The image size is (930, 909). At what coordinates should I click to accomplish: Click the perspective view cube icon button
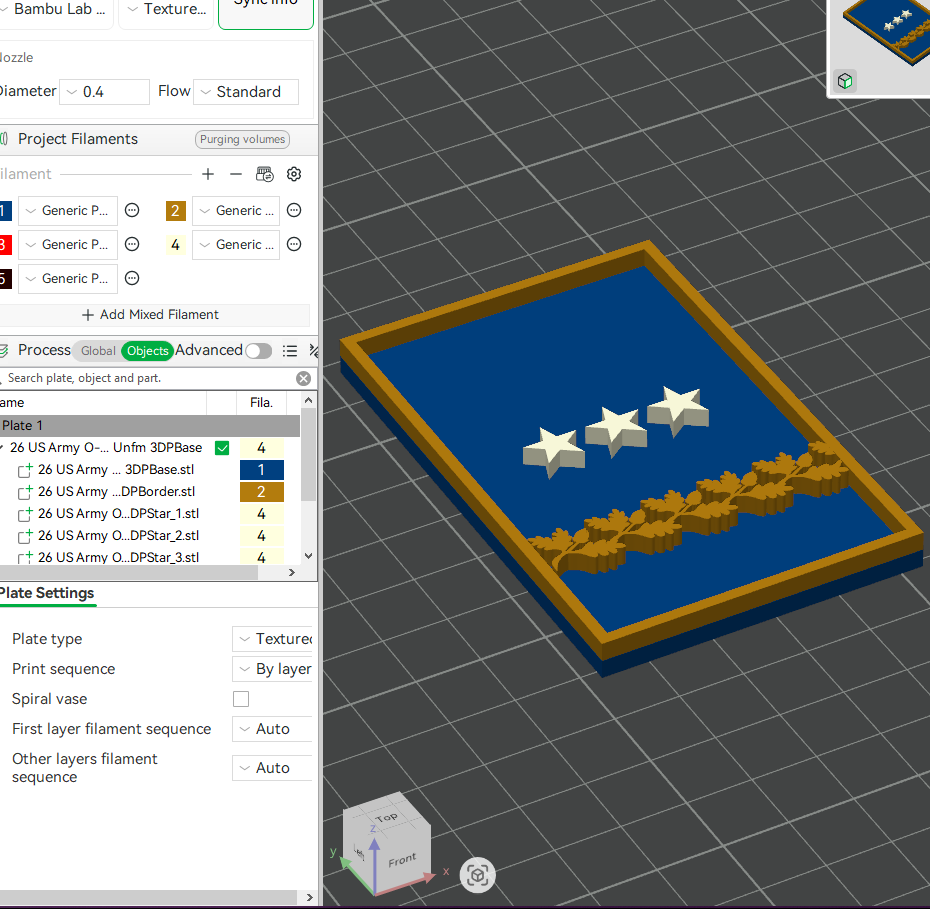477,875
